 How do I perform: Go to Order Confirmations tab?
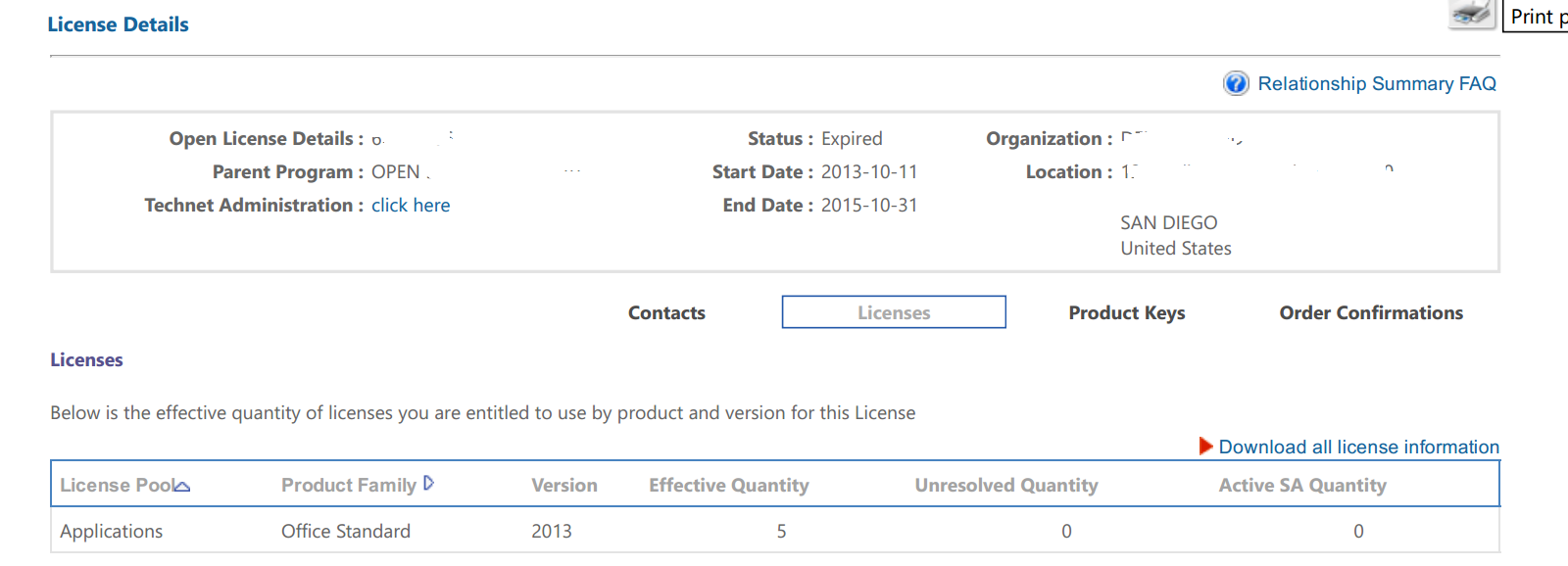1371,313
